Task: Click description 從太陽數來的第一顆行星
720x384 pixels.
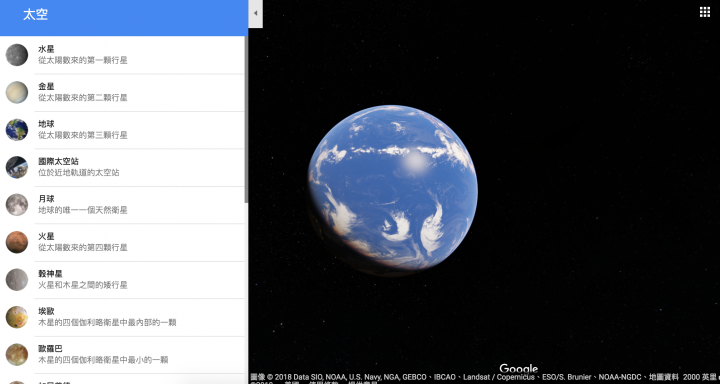Action: (x=83, y=60)
